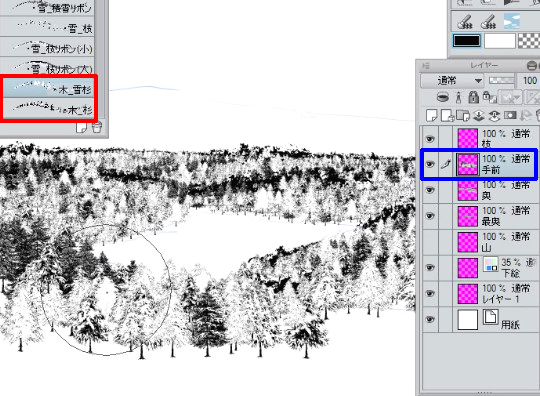Screen dimensions: 540x396
Task: Select the 木_杉 sub tool brush
Action: [x=48, y=108]
